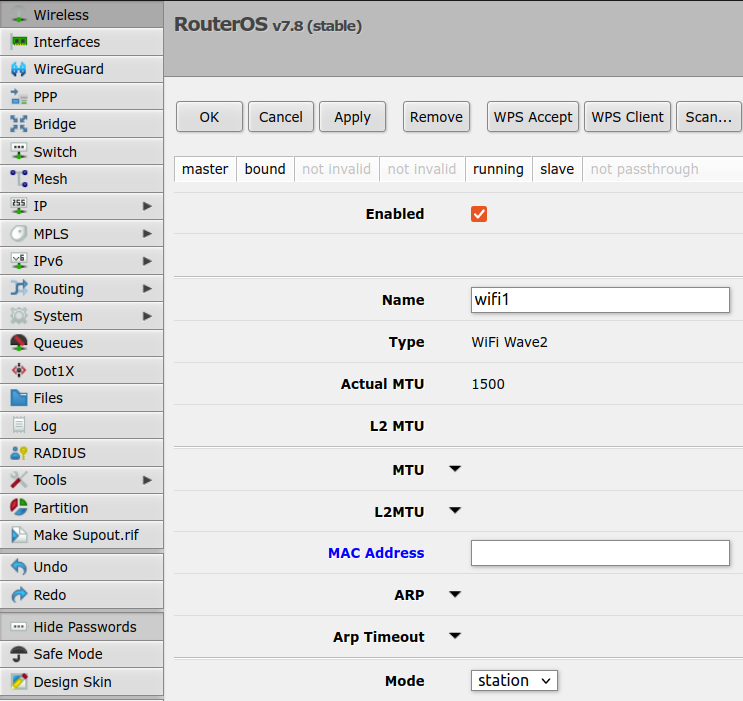The width and height of the screenshot is (743, 701).
Task: Expand the IP submenu arrow
Action: tap(147, 206)
